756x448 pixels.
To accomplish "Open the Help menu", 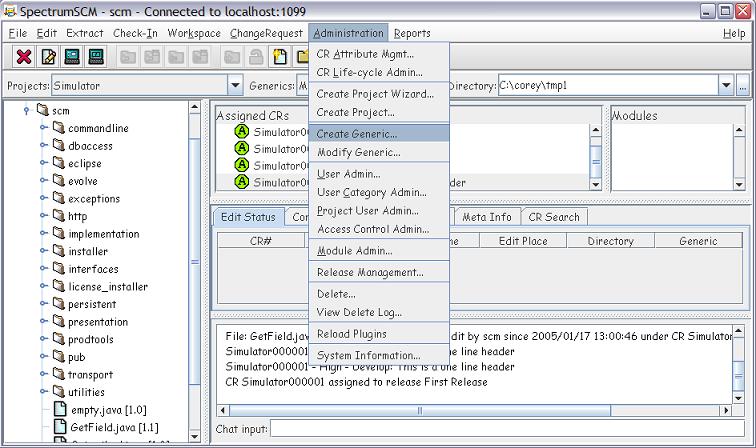I will [x=734, y=33].
